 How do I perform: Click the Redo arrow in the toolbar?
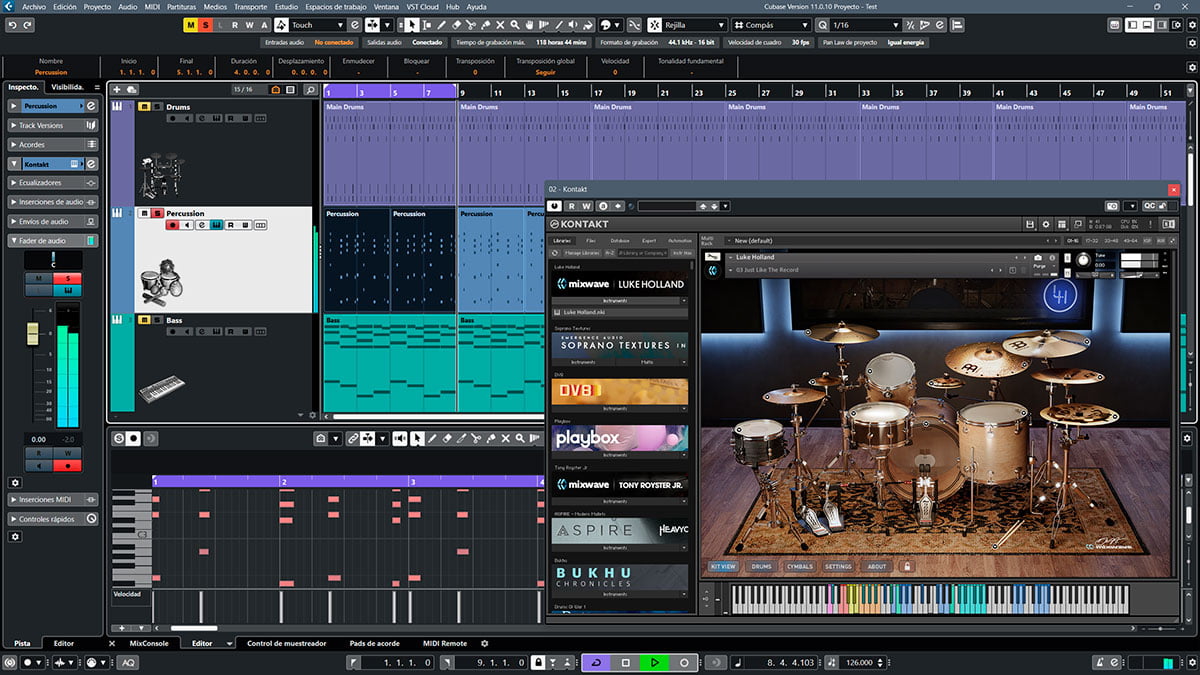28,24
